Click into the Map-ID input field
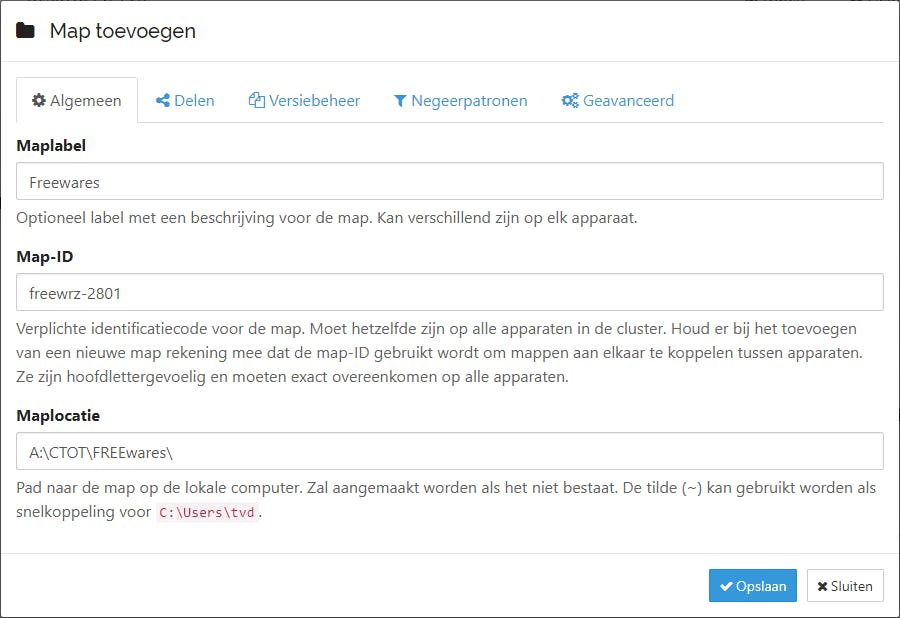Viewport: 900px width, 618px height. pos(450,293)
